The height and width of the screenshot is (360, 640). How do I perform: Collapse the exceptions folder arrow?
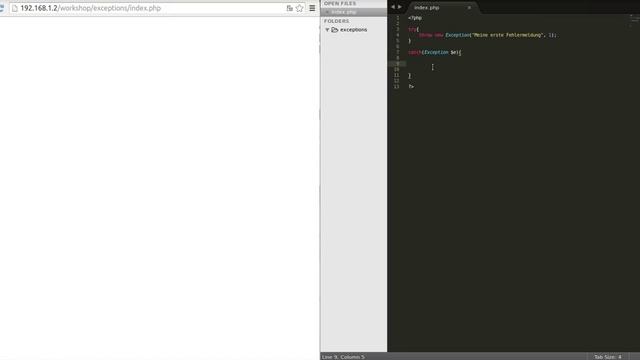coord(327,30)
